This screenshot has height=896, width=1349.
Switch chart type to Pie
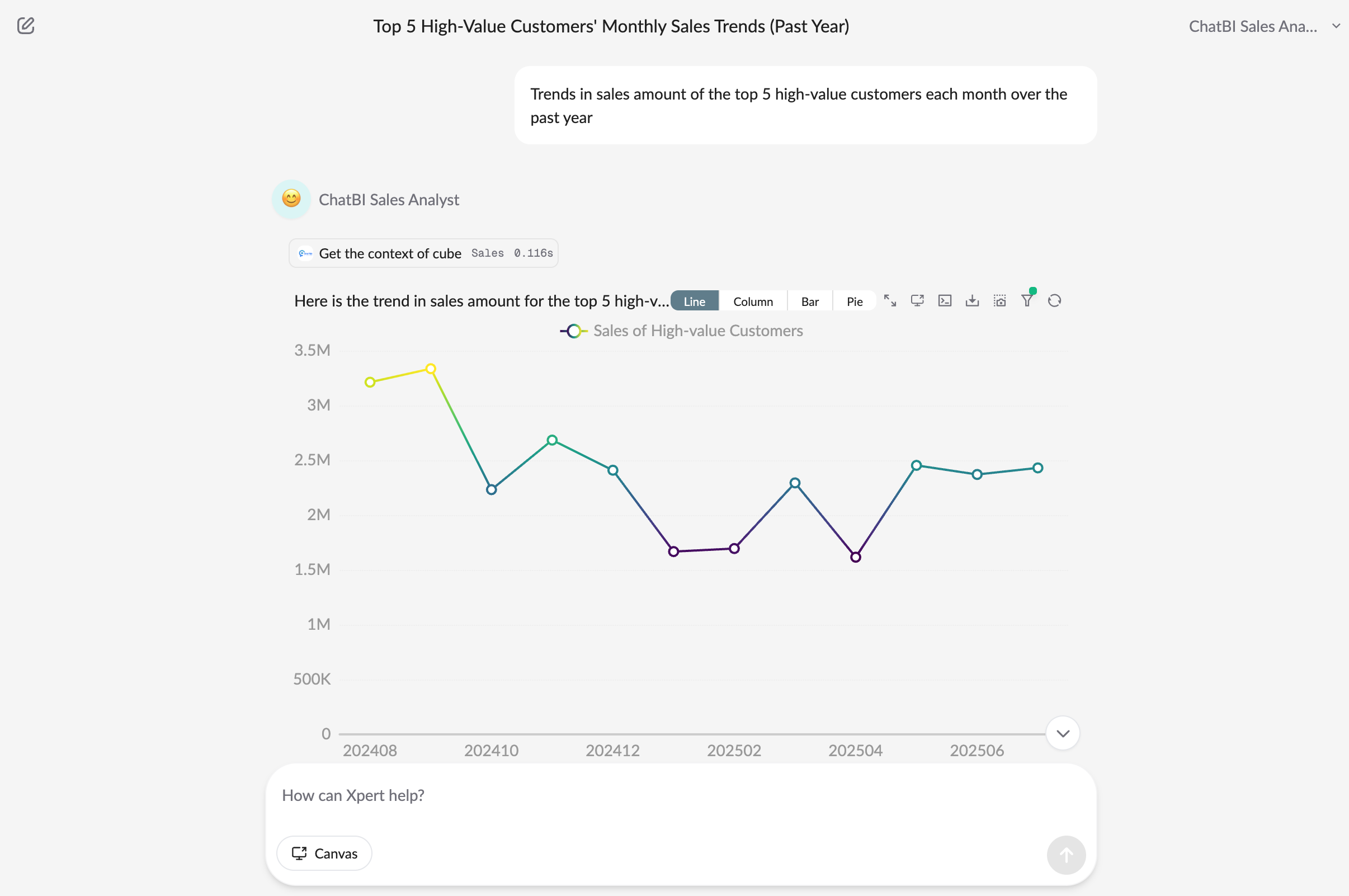(854, 301)
